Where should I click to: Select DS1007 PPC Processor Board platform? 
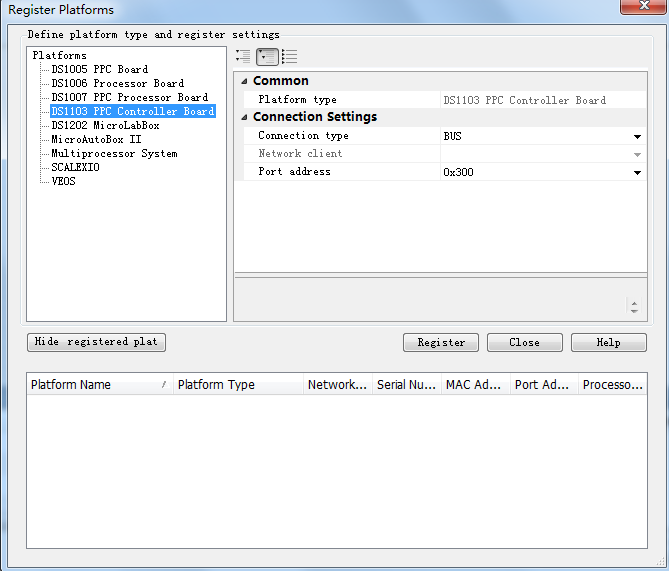pyautogui.click(x=130, y=97)
